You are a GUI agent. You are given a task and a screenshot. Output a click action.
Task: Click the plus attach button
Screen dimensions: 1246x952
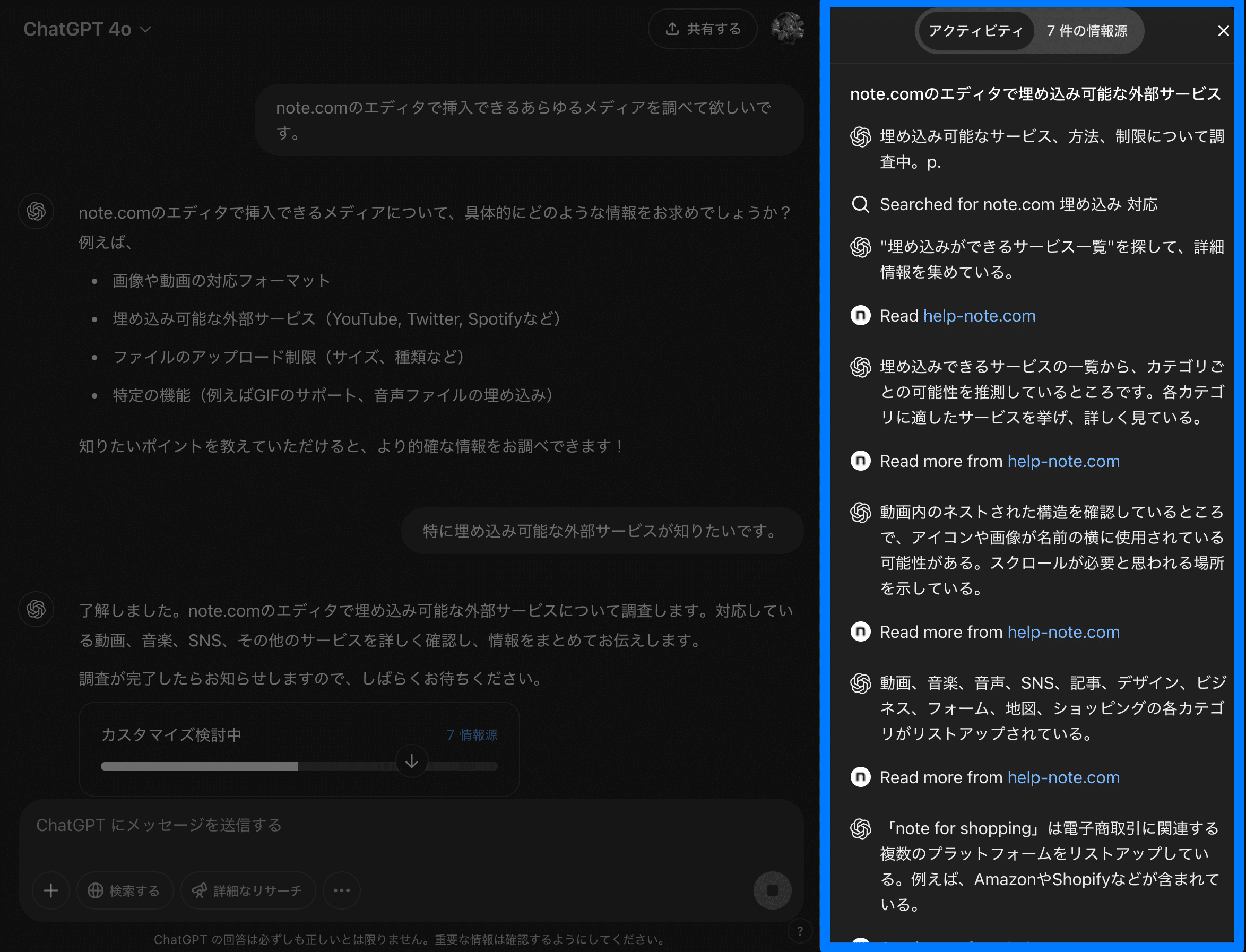51,890
